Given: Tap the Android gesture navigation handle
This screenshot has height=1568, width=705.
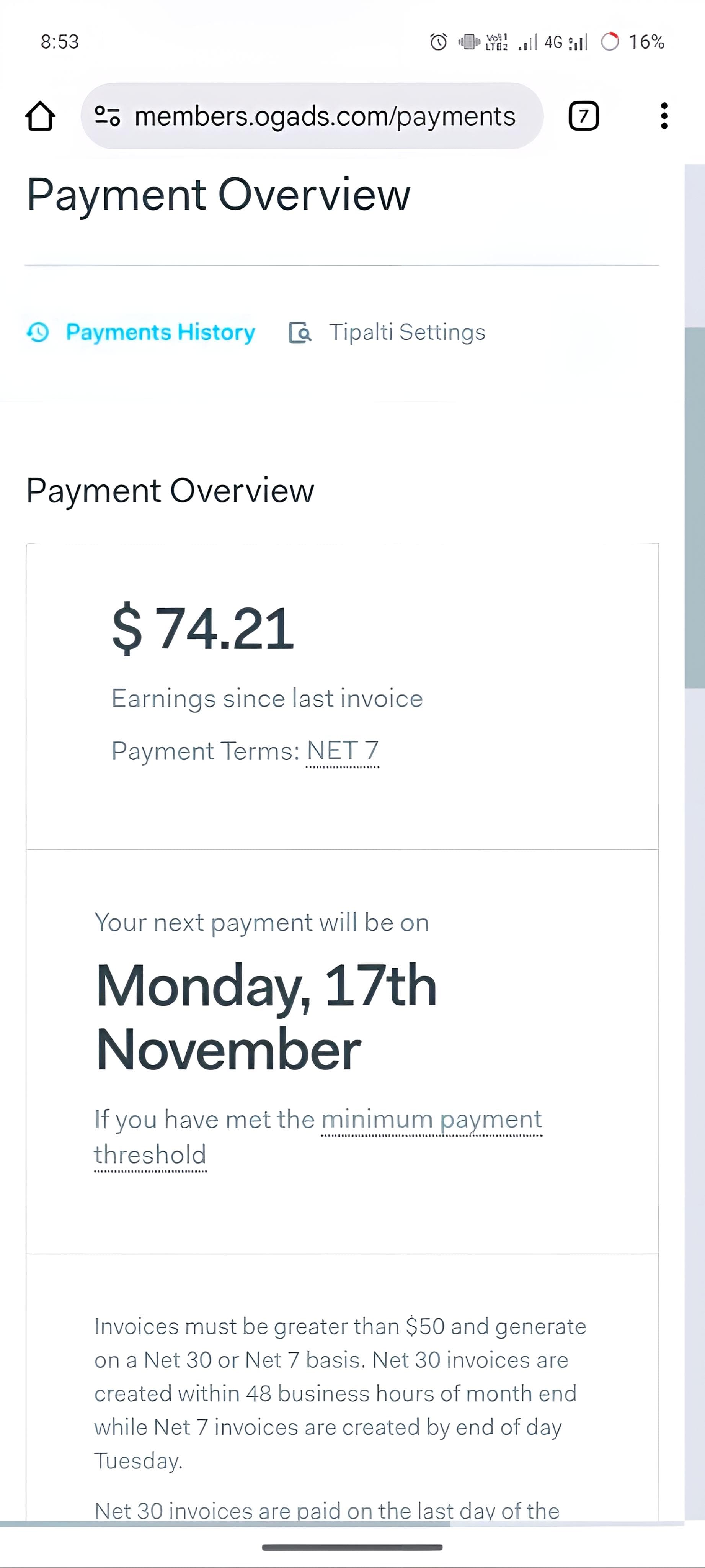Looking at the screenshot, I should [x=352, y=1547].
